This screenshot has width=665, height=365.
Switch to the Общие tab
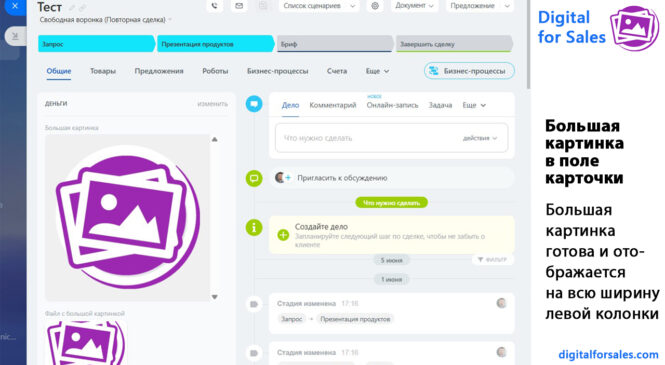click(x=59, y=71)
